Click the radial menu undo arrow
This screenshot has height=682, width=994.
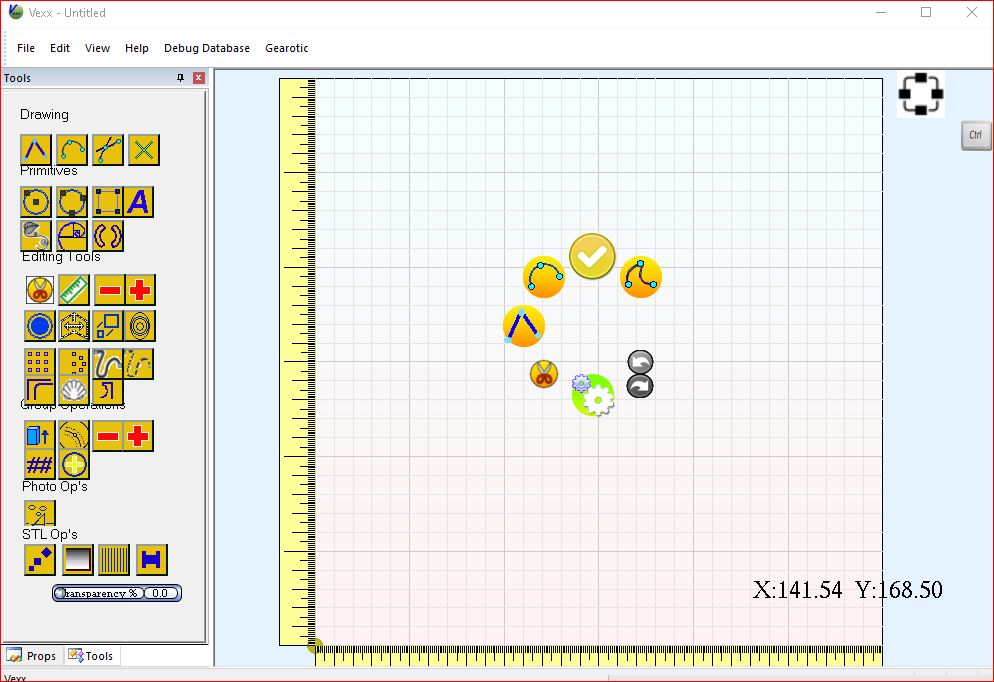(640, 362)
